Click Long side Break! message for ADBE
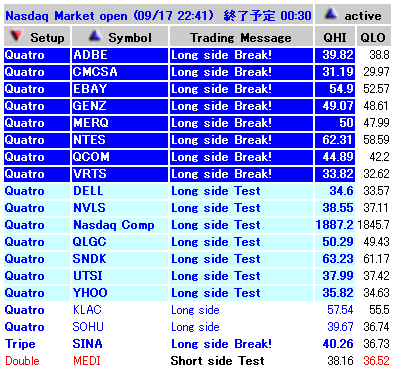 [x=241, y=55]
